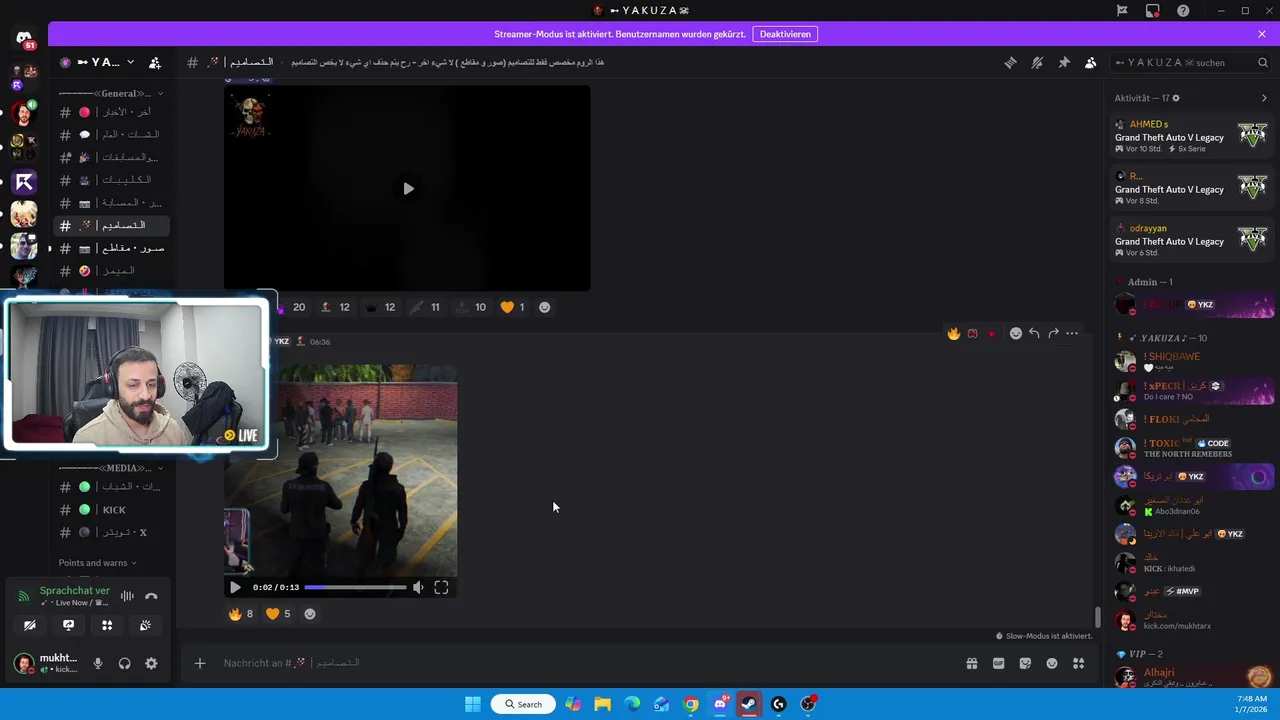
Task: Dismiss the streamer mode banner
Action: pos(1262,34)
